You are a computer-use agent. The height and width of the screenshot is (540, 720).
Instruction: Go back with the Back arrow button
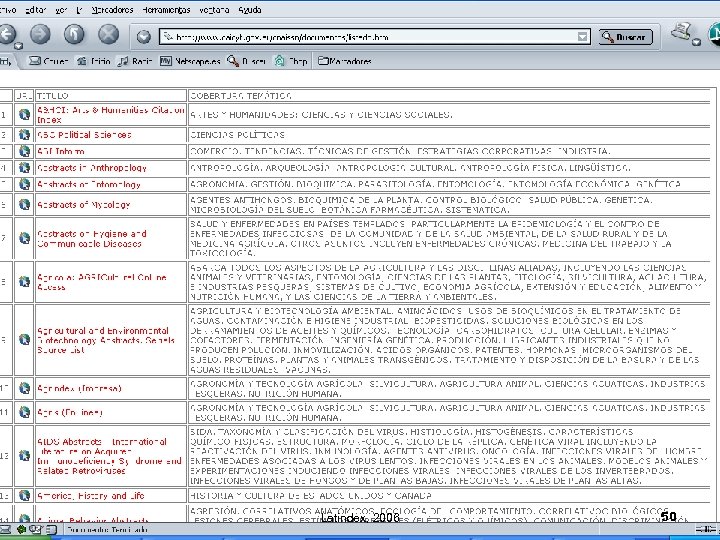(x=7, y=34)
